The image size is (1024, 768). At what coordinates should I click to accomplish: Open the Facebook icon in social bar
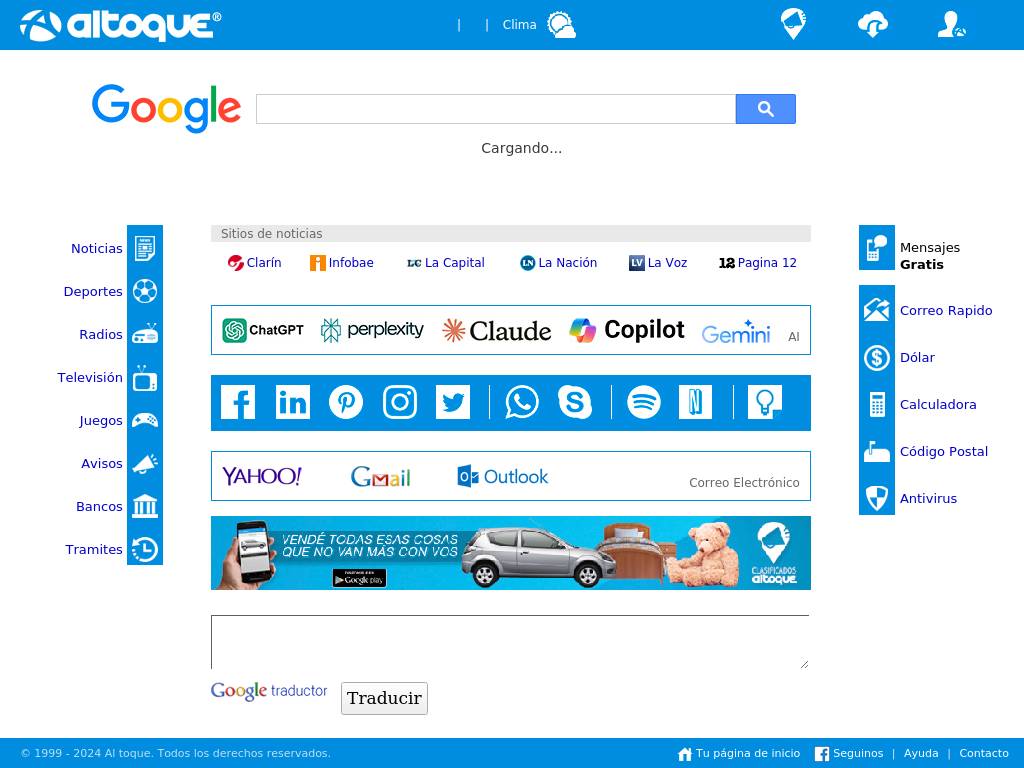point(238,402)
